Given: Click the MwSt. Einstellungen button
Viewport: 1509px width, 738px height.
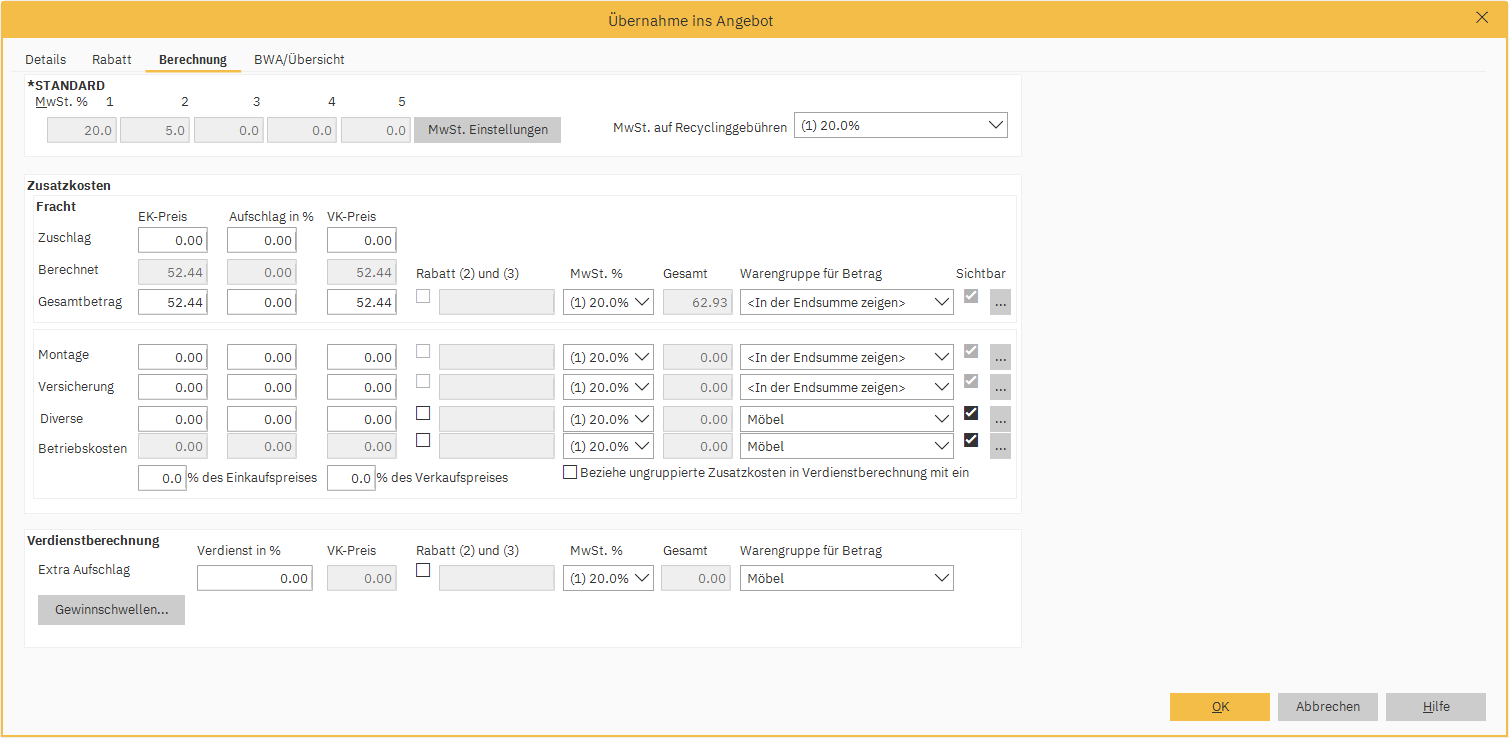Looking at the screenshot, I should 487,130.
